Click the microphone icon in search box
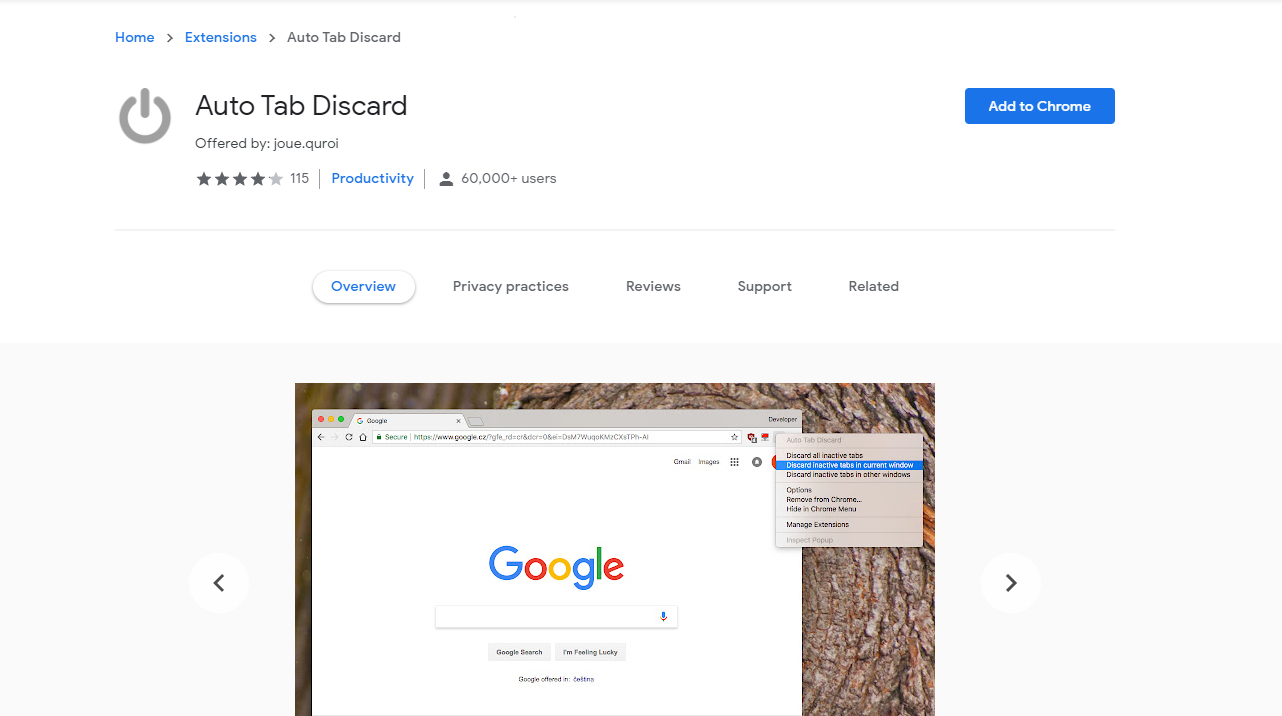The image size is (1282, 716). click(663, 617)
